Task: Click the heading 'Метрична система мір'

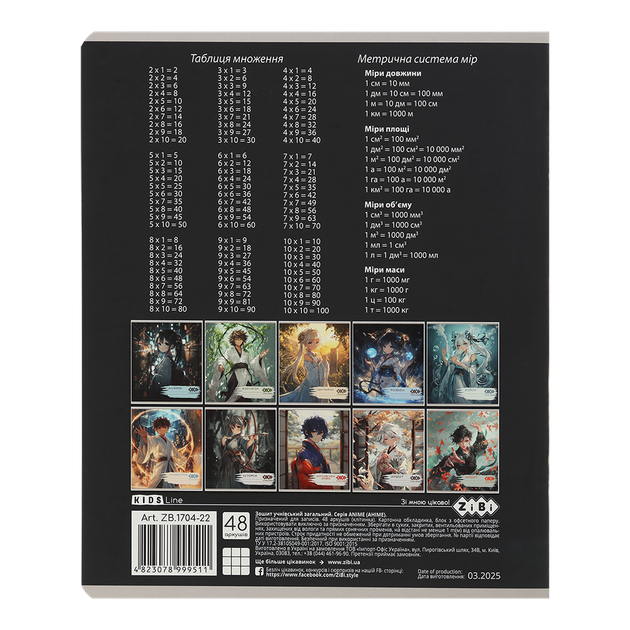Action: pyautogui.click(x=417, y=59)
